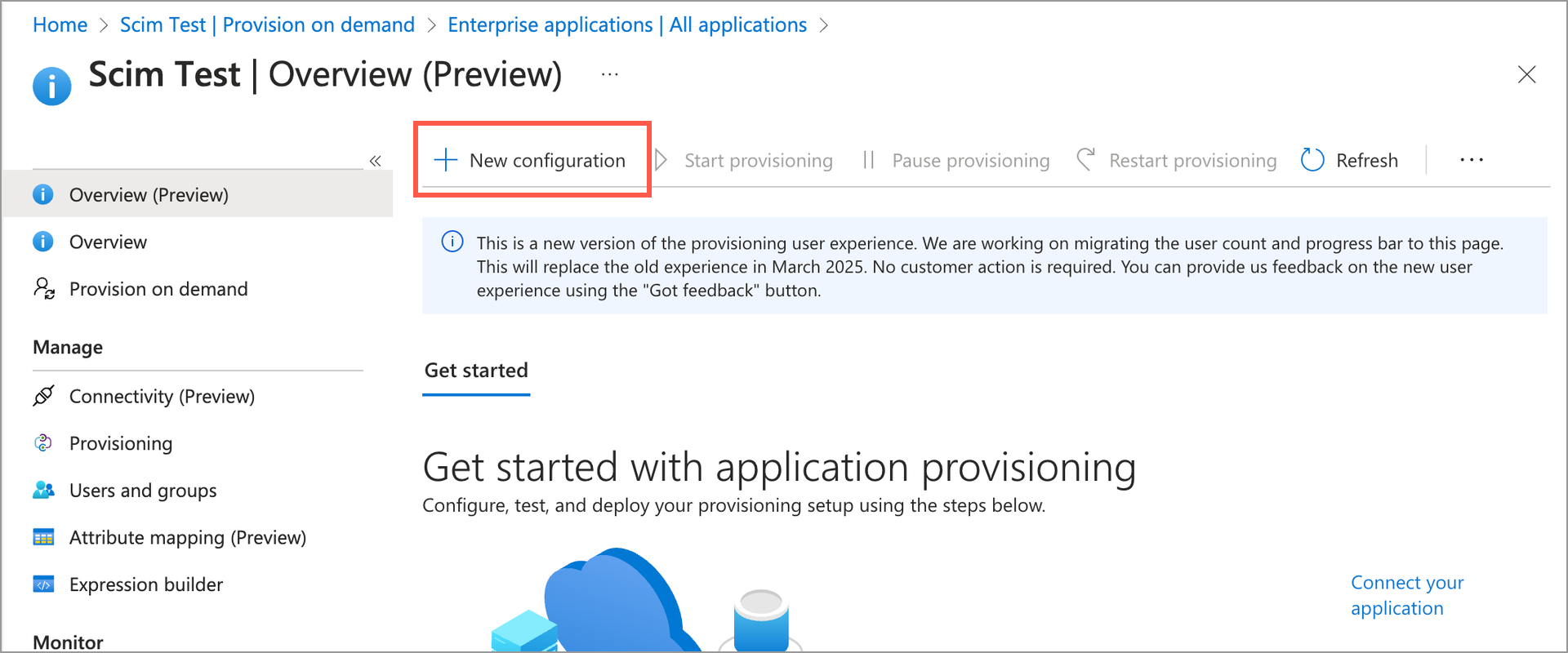Click the Refresh circular arrow icon
The height and width of the screenshot is (653, 1568).
pyautogui.click(x=1312, y=160)
